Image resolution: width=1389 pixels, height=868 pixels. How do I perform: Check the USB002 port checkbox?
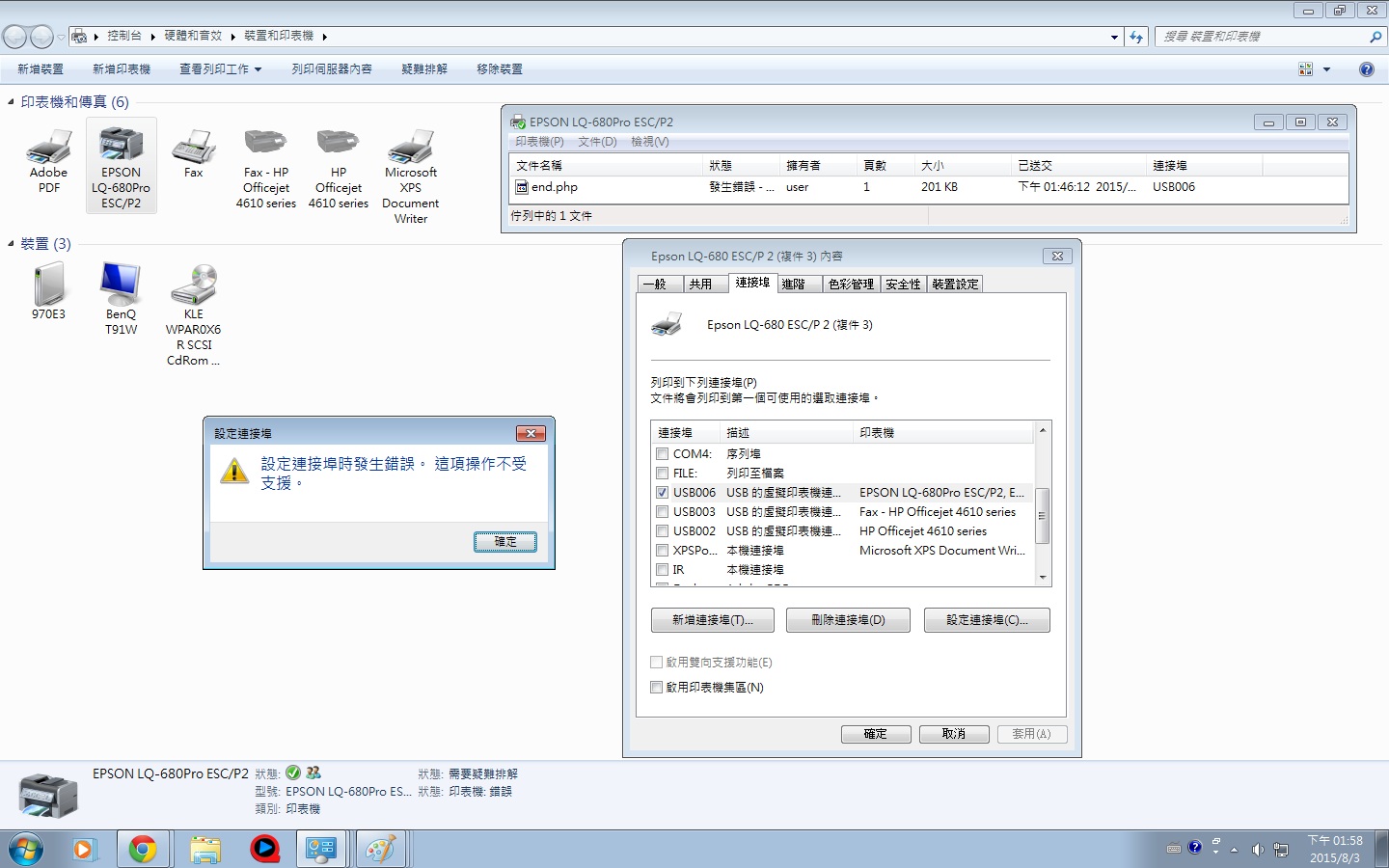click(x=662, y=530)
